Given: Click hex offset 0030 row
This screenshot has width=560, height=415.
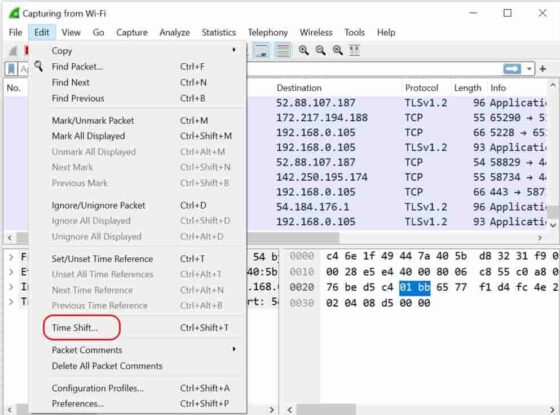Looking at the screenshot, I should click(x=301, y=303).
